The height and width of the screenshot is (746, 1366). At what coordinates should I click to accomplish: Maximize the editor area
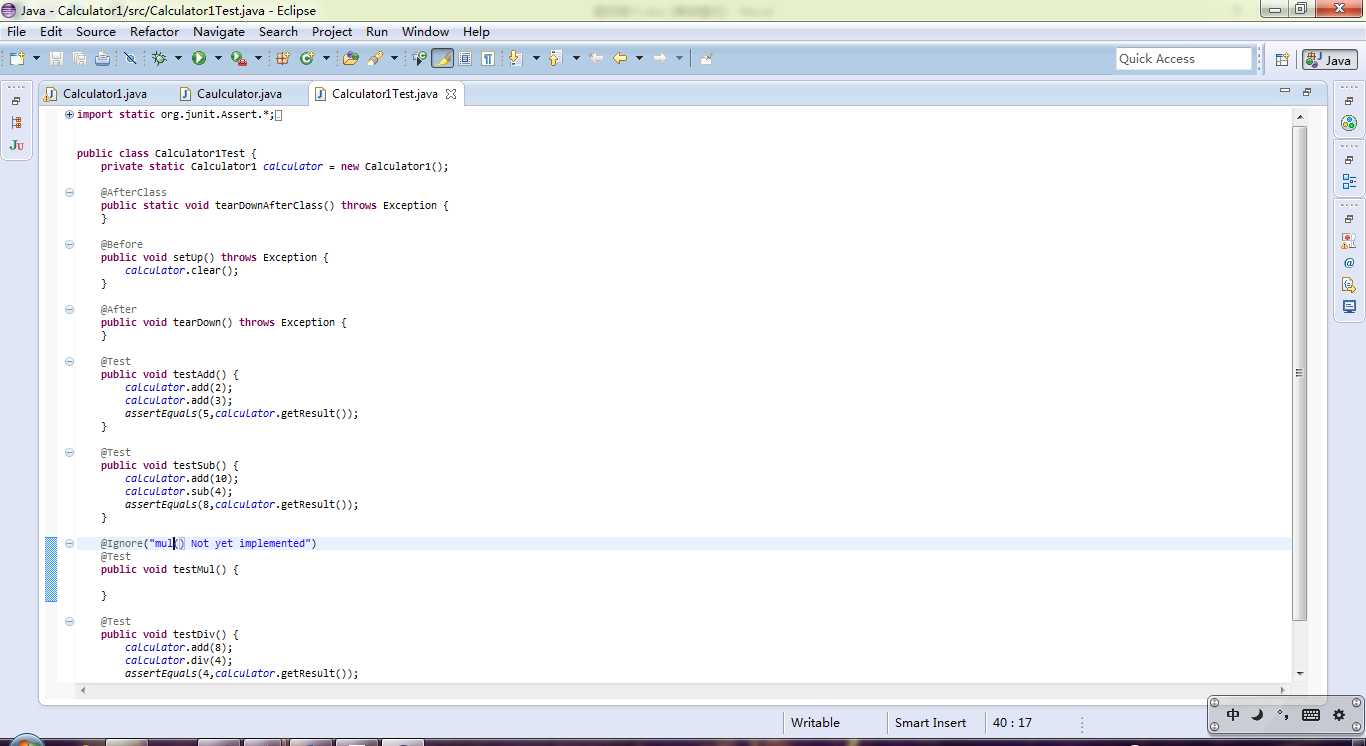[1306, 91]
